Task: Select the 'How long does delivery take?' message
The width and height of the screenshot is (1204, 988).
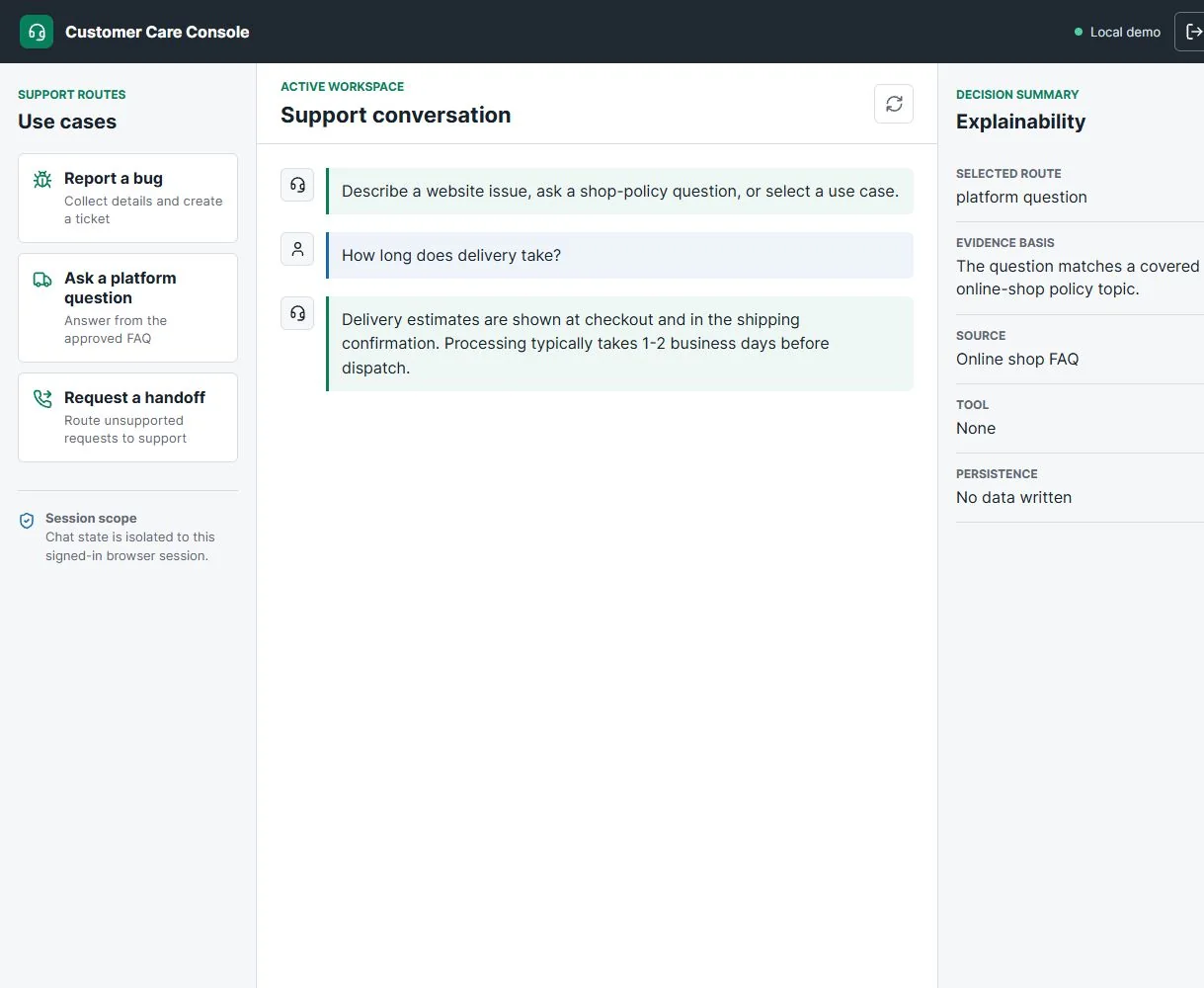Action: [x=620, y=255]
